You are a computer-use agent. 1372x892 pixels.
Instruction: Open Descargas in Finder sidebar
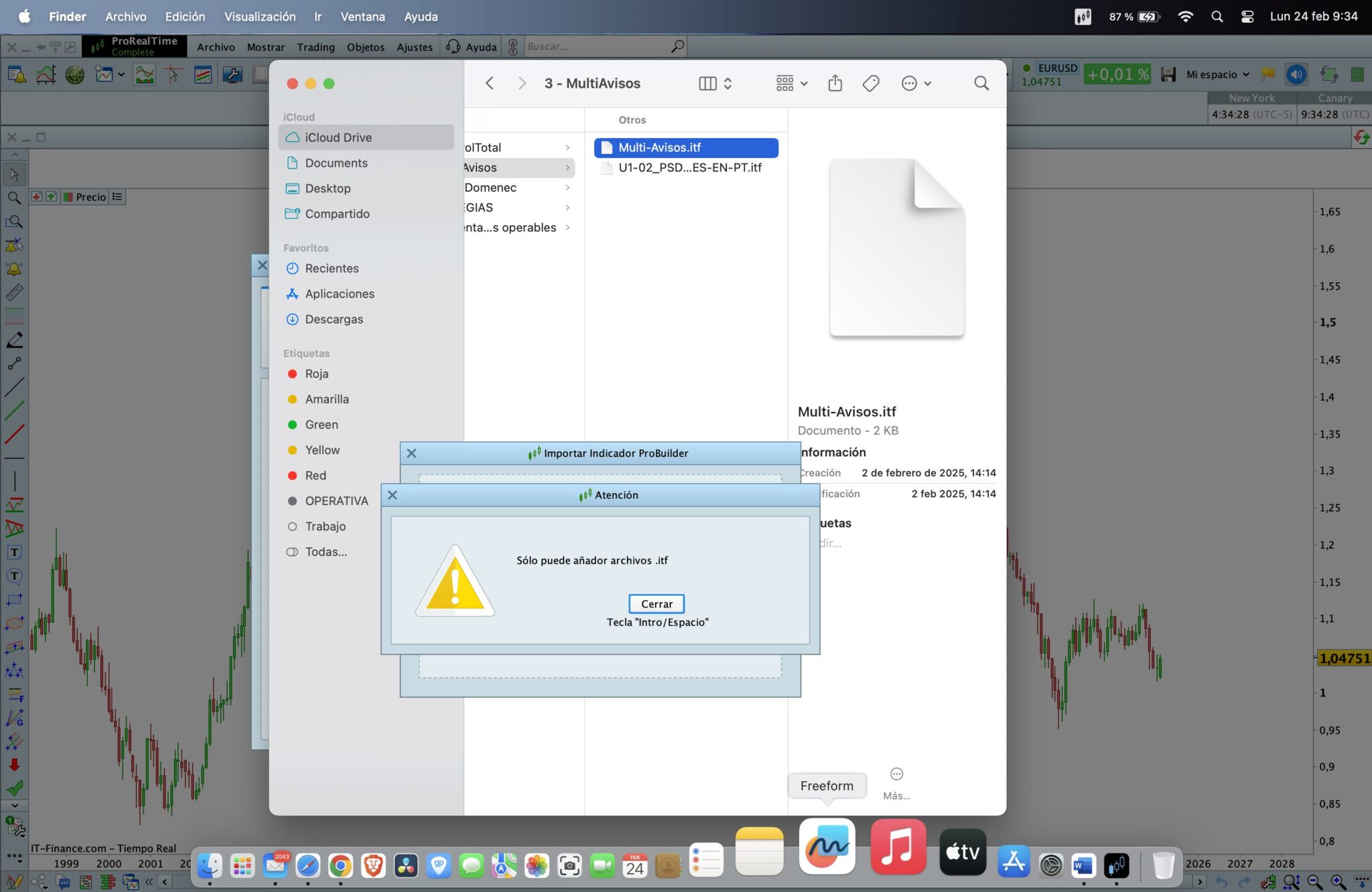coord(334,319)
